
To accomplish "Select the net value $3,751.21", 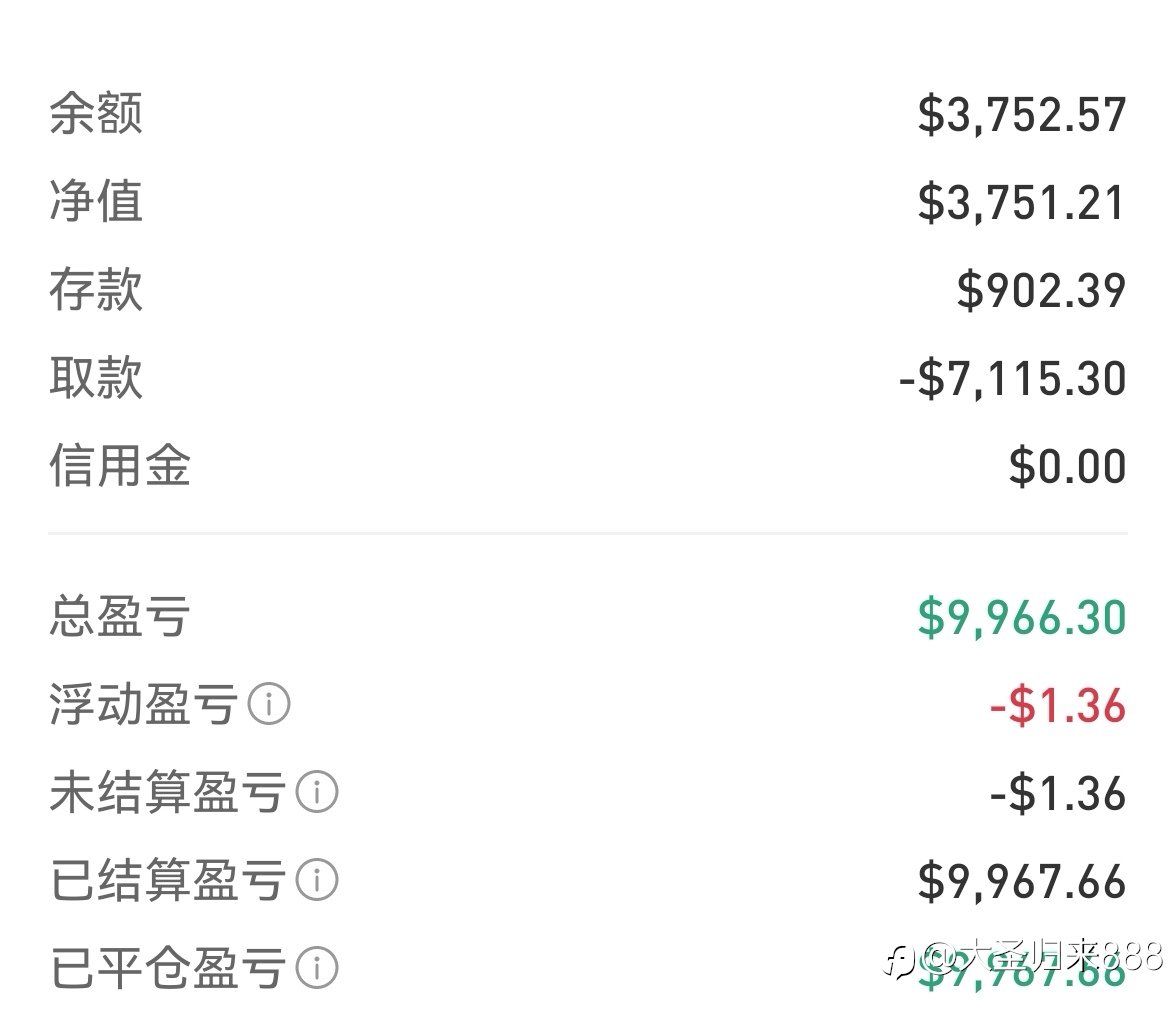I will (1022, 203).
